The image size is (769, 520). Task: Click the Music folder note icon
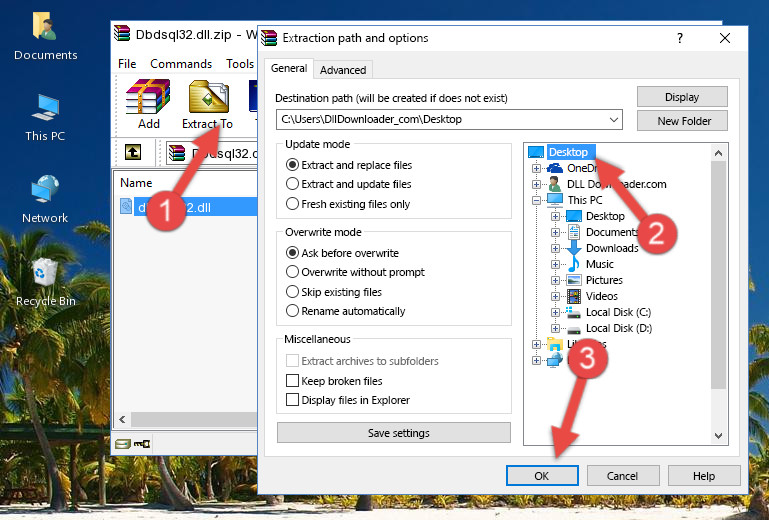573,264
